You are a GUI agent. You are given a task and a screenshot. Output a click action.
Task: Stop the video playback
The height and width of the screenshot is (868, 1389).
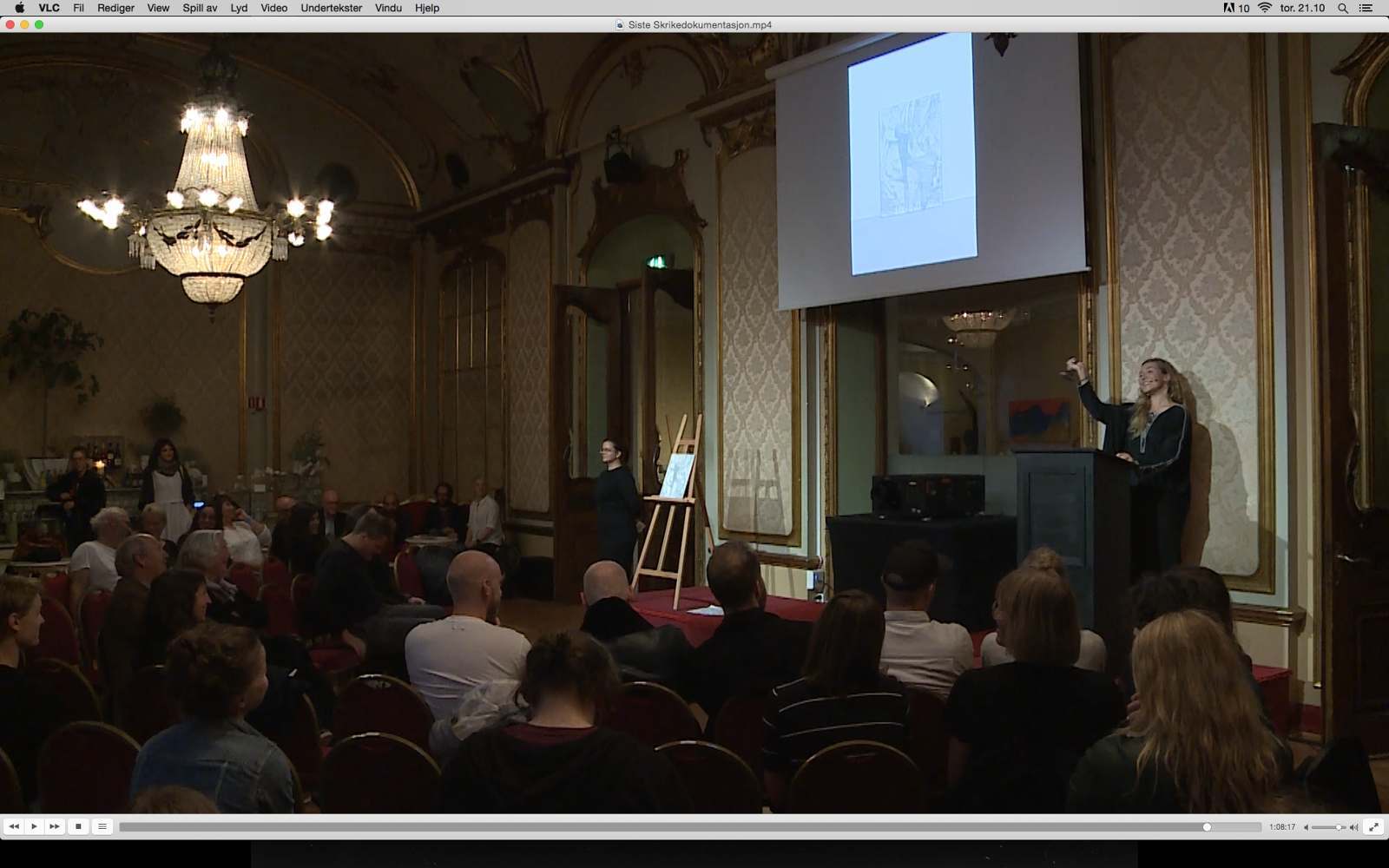(x=78, y=826)
